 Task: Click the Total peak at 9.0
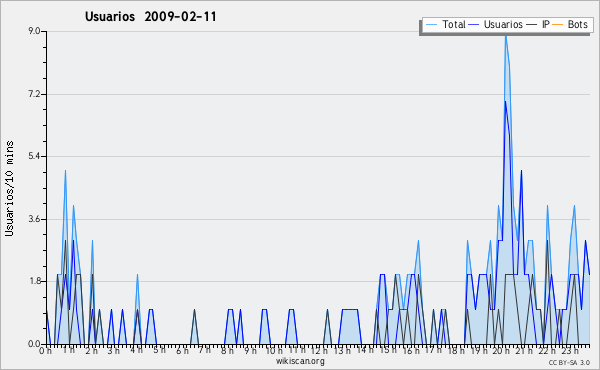pos(506,35)
